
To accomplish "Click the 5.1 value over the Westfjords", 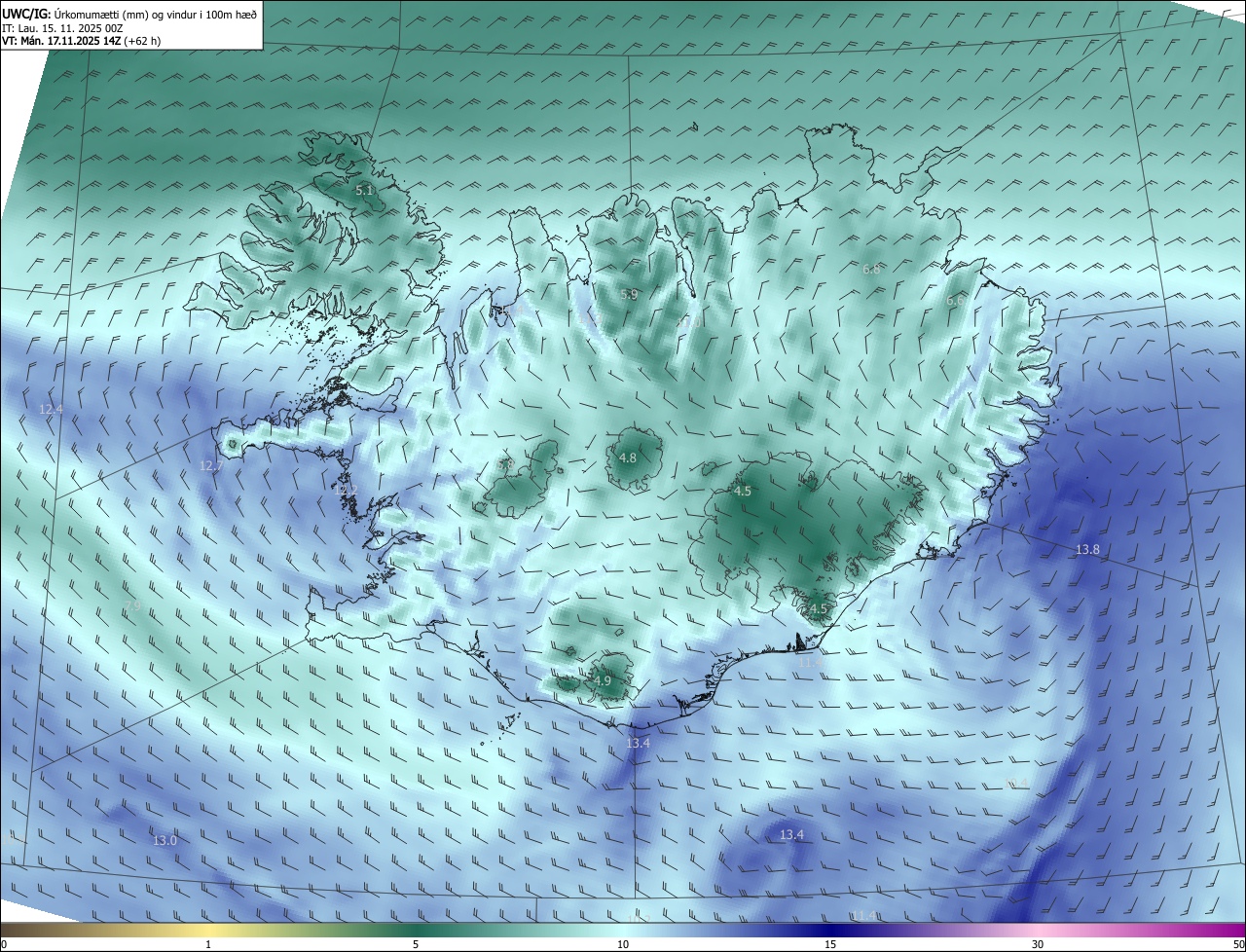I will click(x=365, y=191).
